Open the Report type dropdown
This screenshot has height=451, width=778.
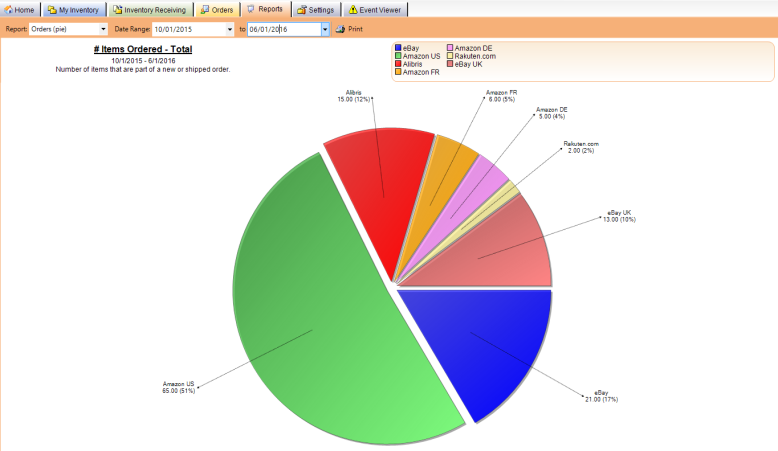pyautogui.click(x=103, y=29)
